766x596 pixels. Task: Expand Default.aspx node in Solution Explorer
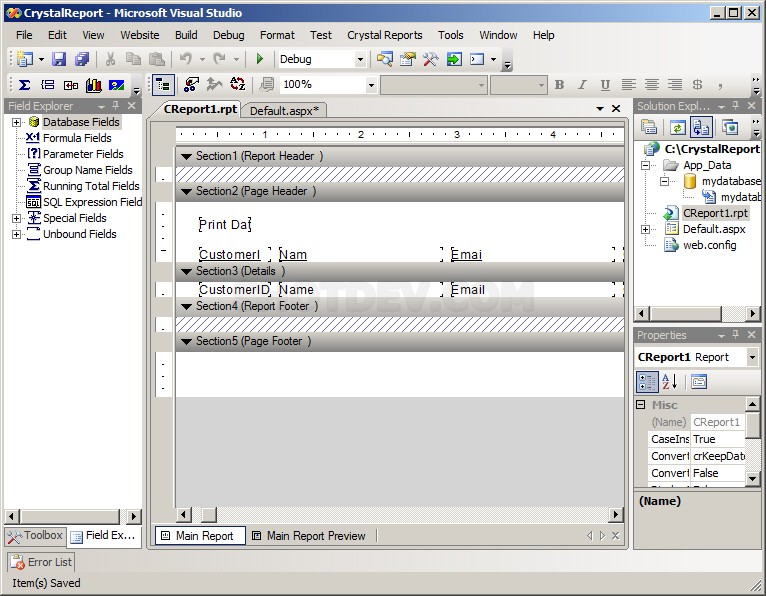coord(645,230)
